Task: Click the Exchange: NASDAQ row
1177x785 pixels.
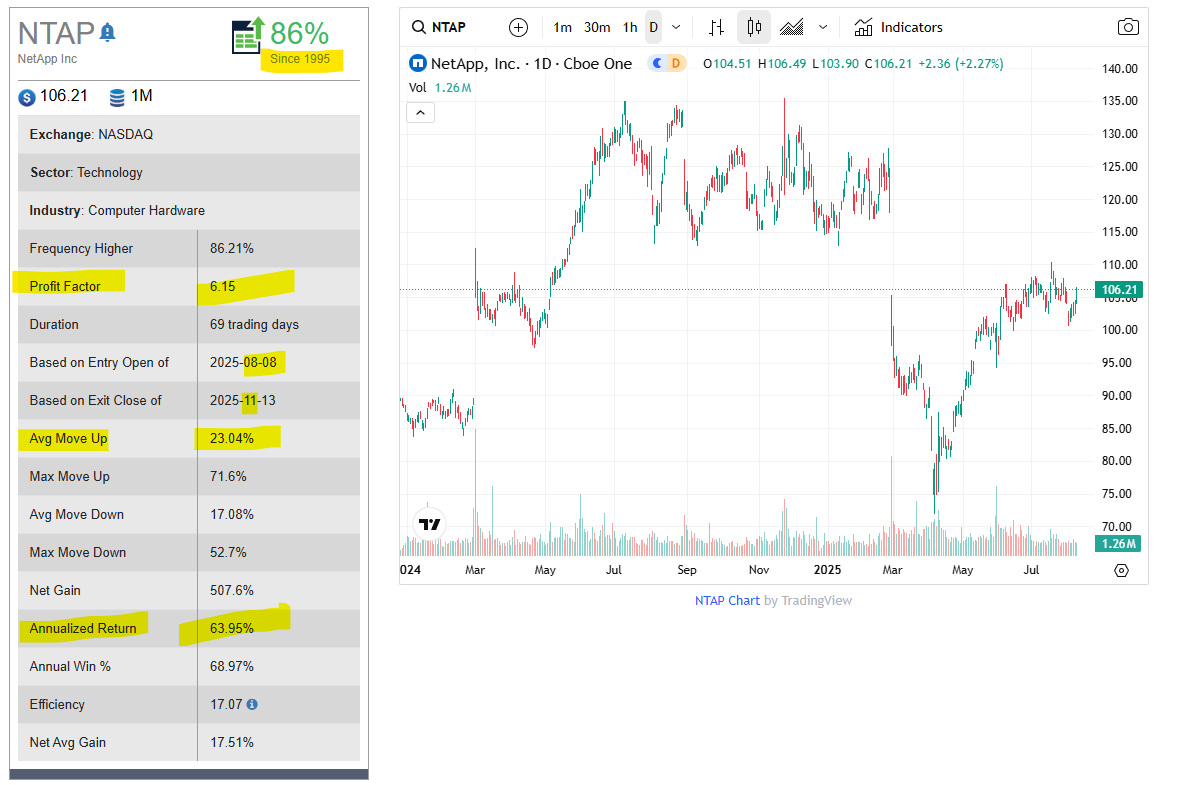Action: pyautogui.click(x=189, y=134)
